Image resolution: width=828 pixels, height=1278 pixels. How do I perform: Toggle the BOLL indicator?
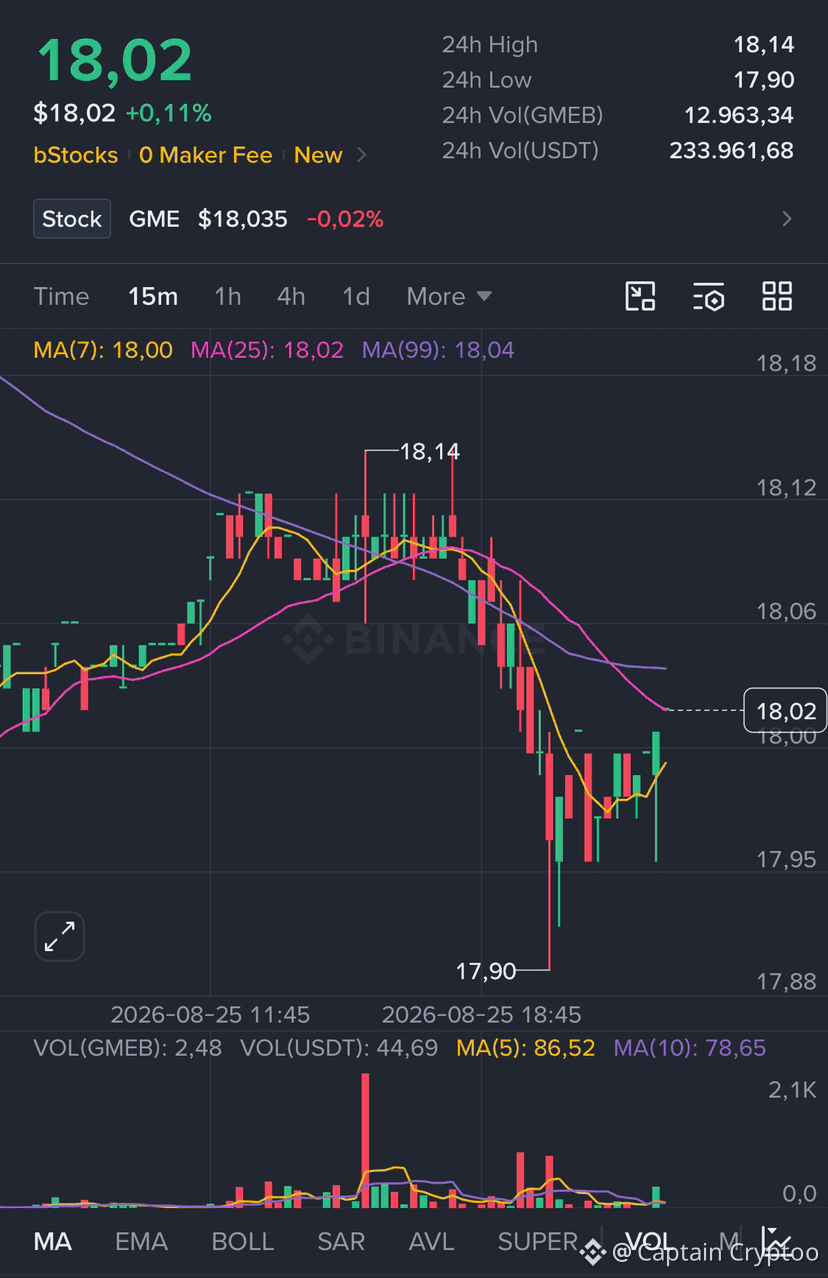242,1241
